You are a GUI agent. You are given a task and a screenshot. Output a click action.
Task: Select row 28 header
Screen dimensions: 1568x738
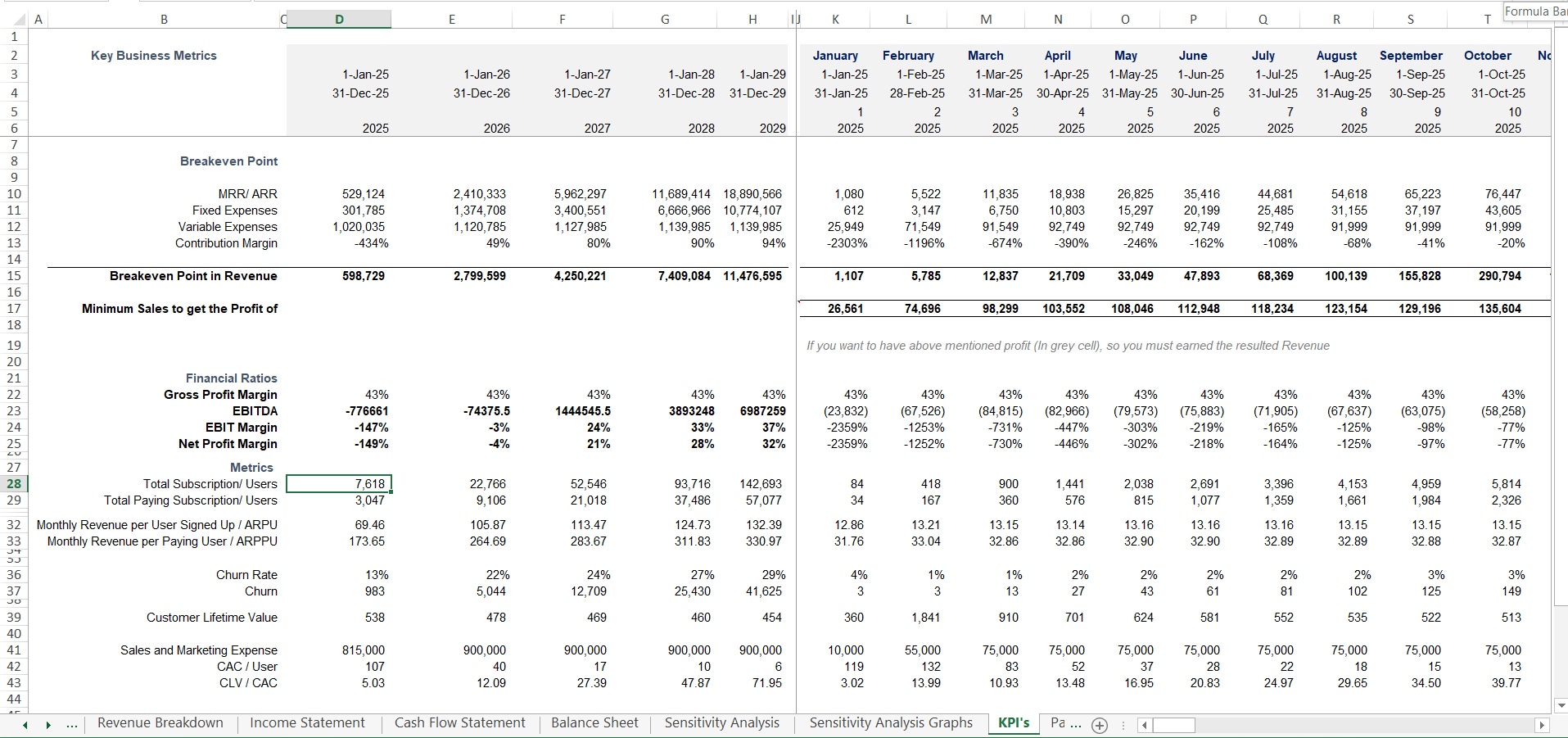pos(14,484)
